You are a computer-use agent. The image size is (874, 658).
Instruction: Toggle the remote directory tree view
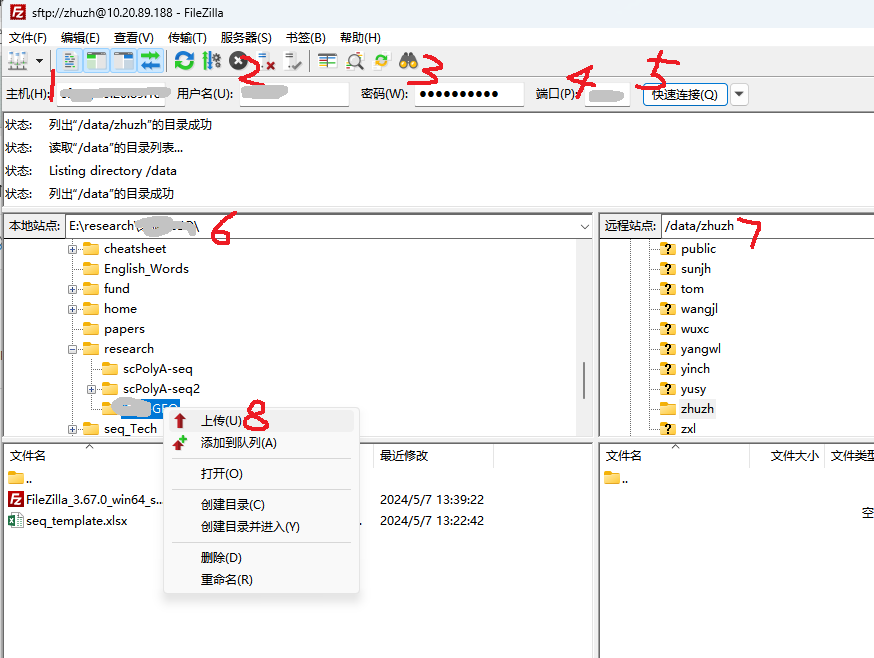click(124, 61)
